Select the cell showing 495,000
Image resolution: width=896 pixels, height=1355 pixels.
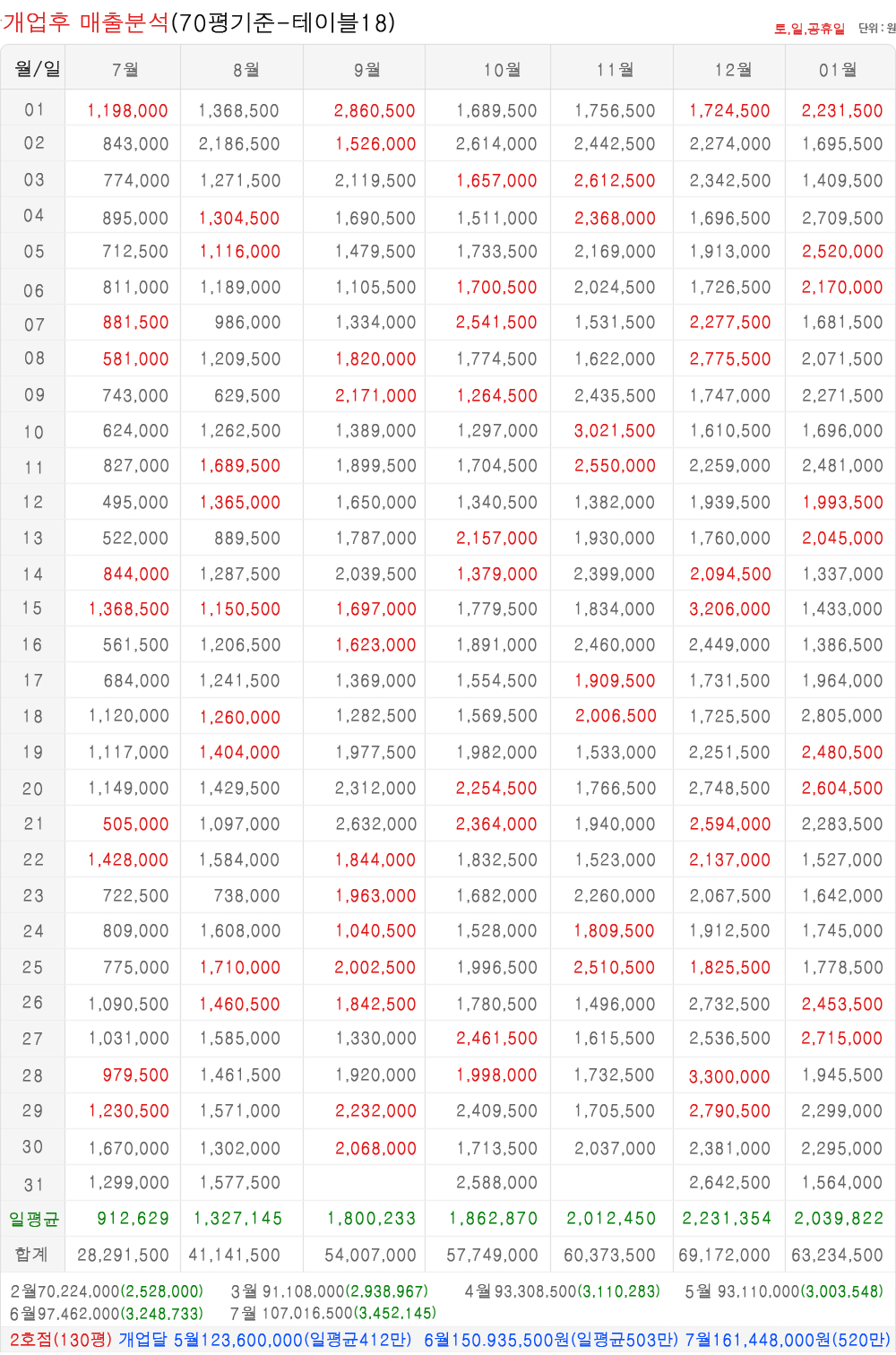click(x=135, y=503)
